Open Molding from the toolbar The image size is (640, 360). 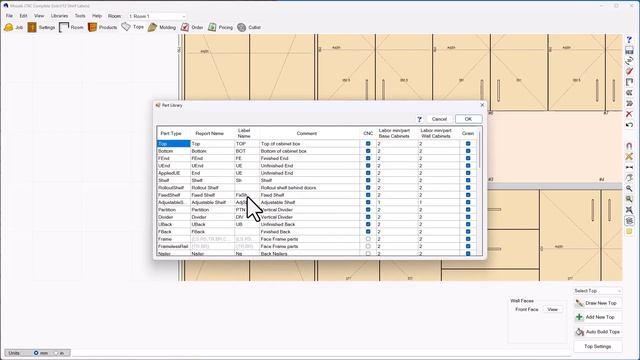coord(162,27)
